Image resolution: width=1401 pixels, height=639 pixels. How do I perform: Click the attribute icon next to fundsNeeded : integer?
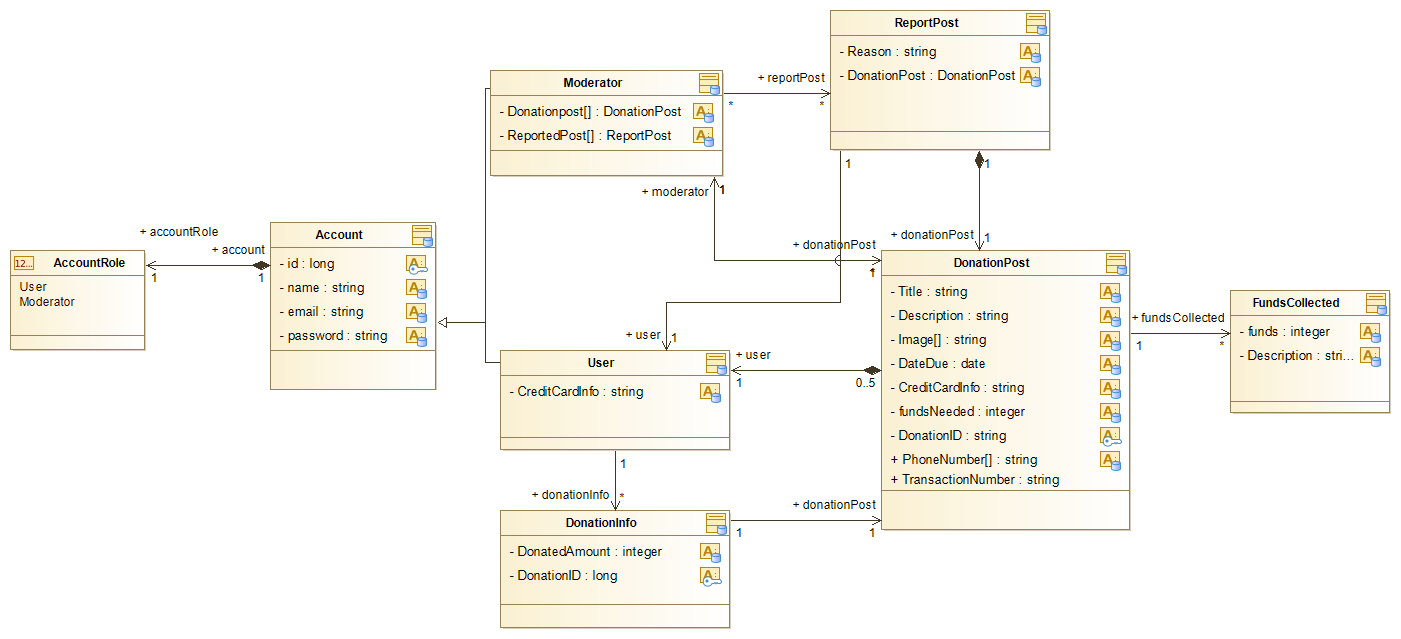[x=1110, y=412]
